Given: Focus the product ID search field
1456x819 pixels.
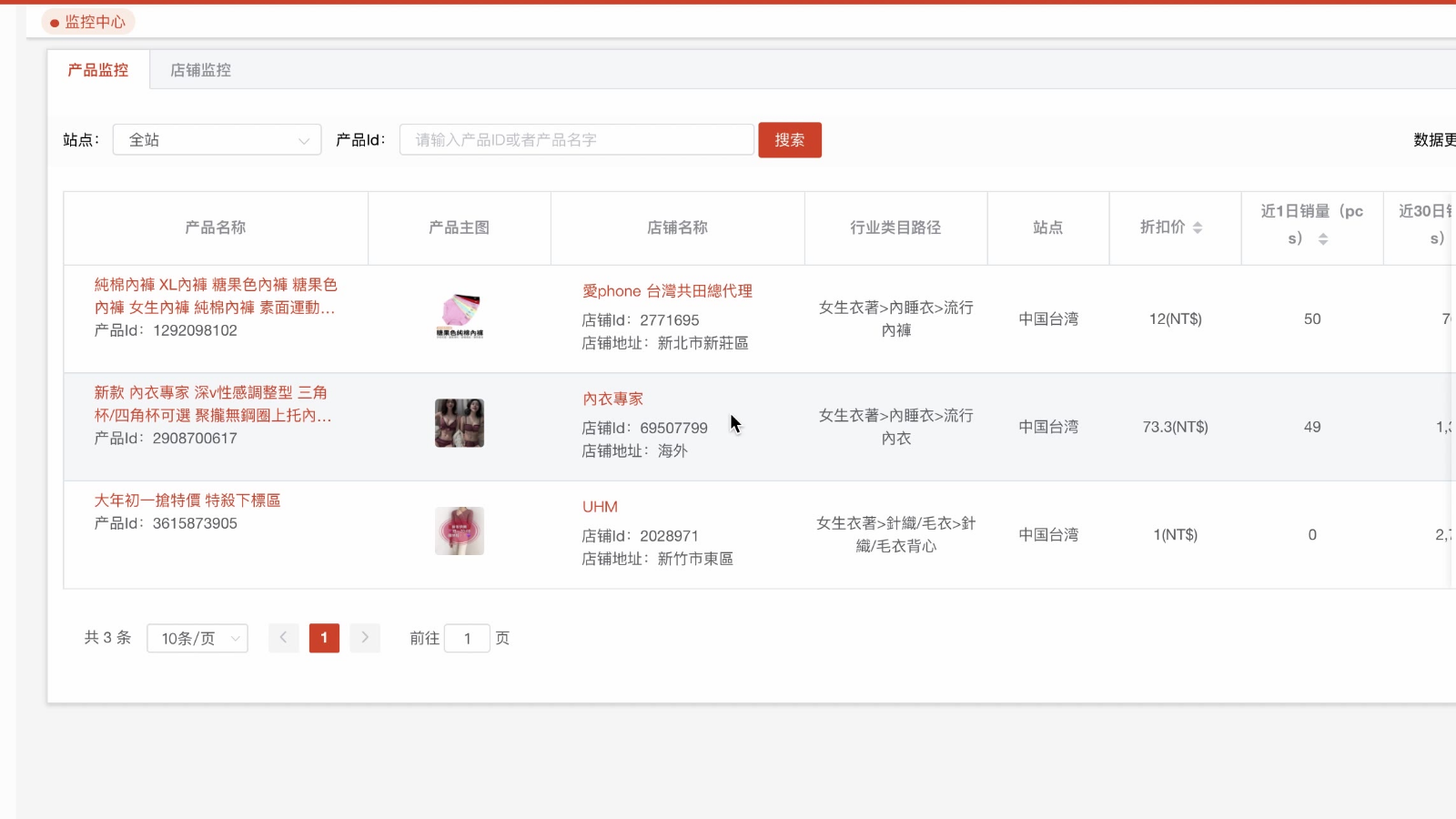Looking at the screenshot, I should (576, 140).
